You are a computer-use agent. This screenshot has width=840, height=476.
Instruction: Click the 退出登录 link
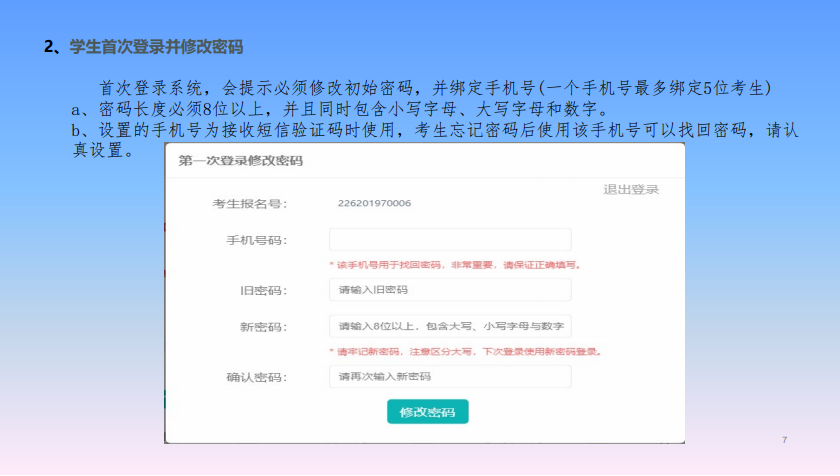[631, 190]
